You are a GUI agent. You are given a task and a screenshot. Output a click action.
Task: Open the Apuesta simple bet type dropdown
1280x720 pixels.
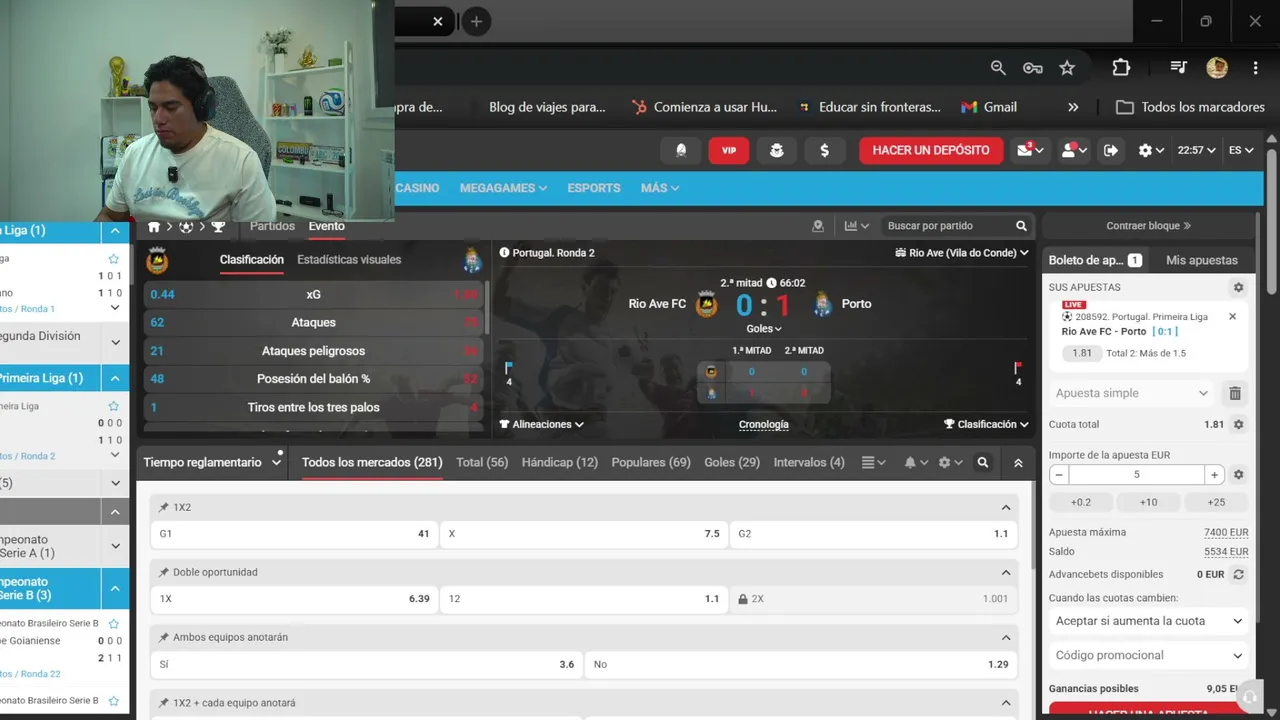[x=1133, y=393]
